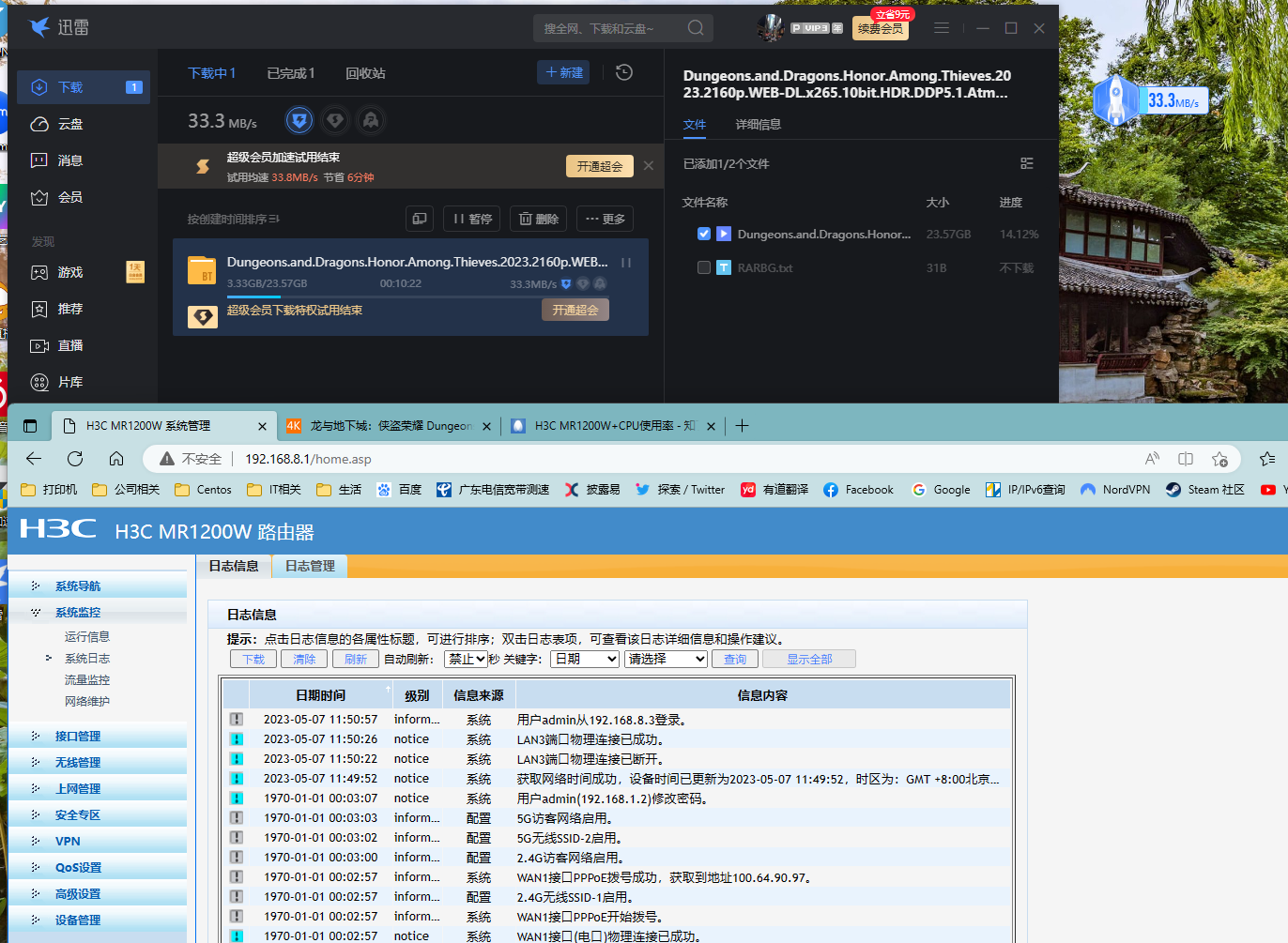The width and height of the screenshot is (1288, 943).
Task: Open the 关键字 日期 dropdown
Action: coord(585,659)
